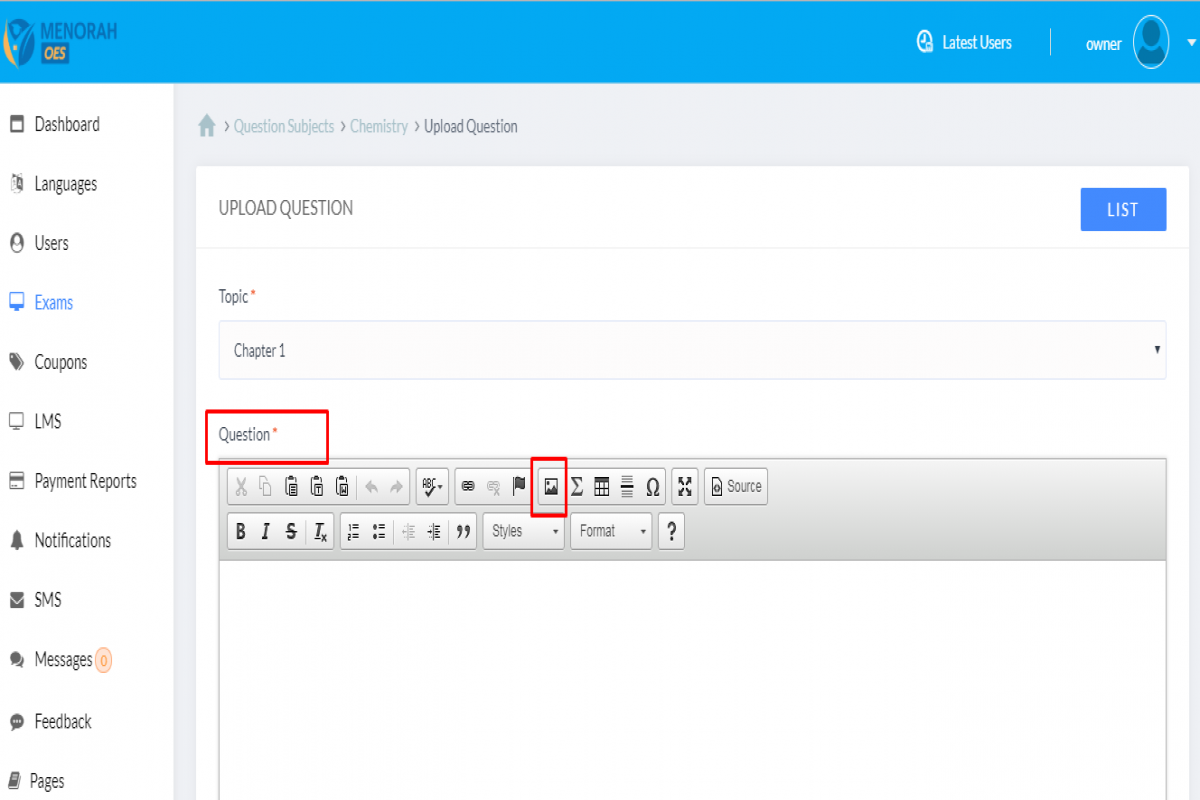Insert an image into the question editor
Screen dimensions: 1200x800
(551, 487)
